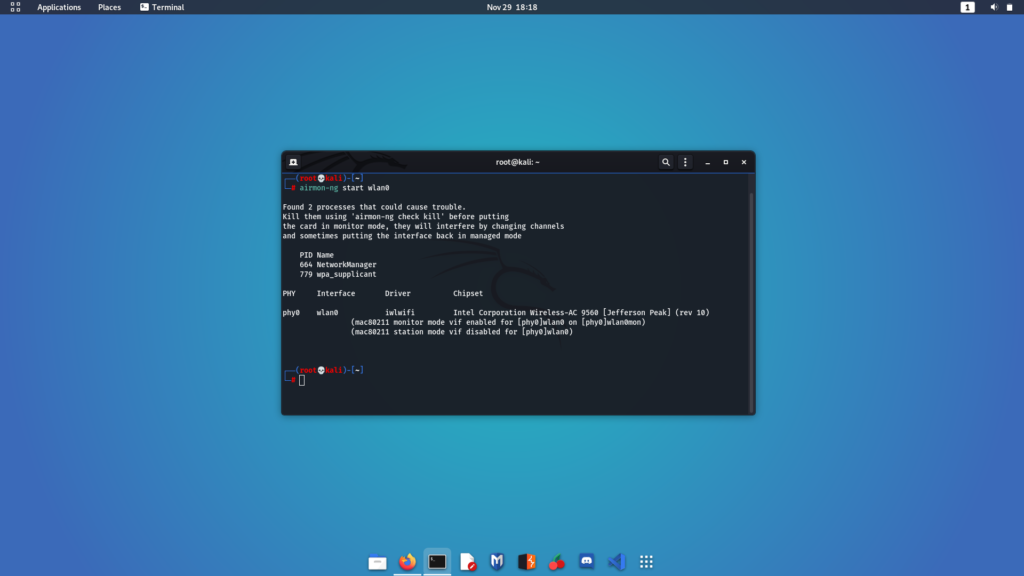Click the terminal title root@kali: ~
This screenshot has height=576, width=1024.
click(x=517, y=162)
